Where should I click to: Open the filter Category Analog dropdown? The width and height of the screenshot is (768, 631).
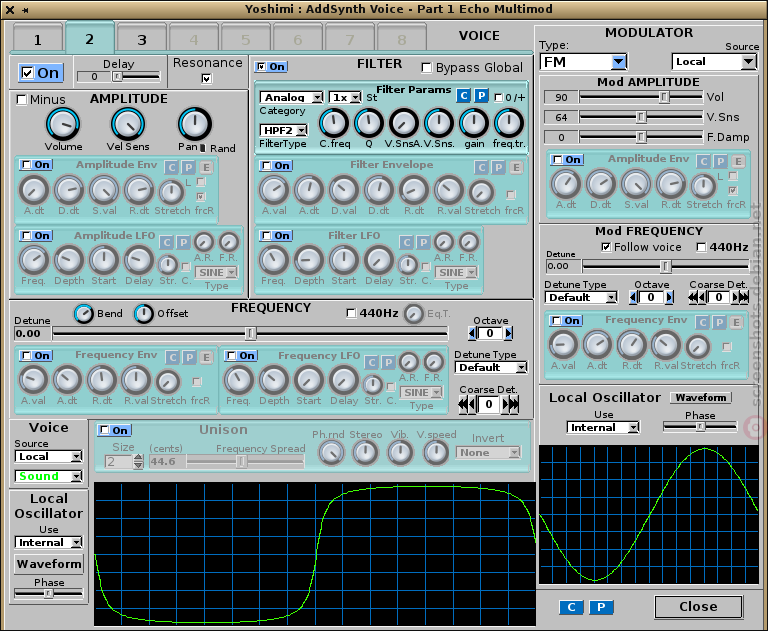291,97
